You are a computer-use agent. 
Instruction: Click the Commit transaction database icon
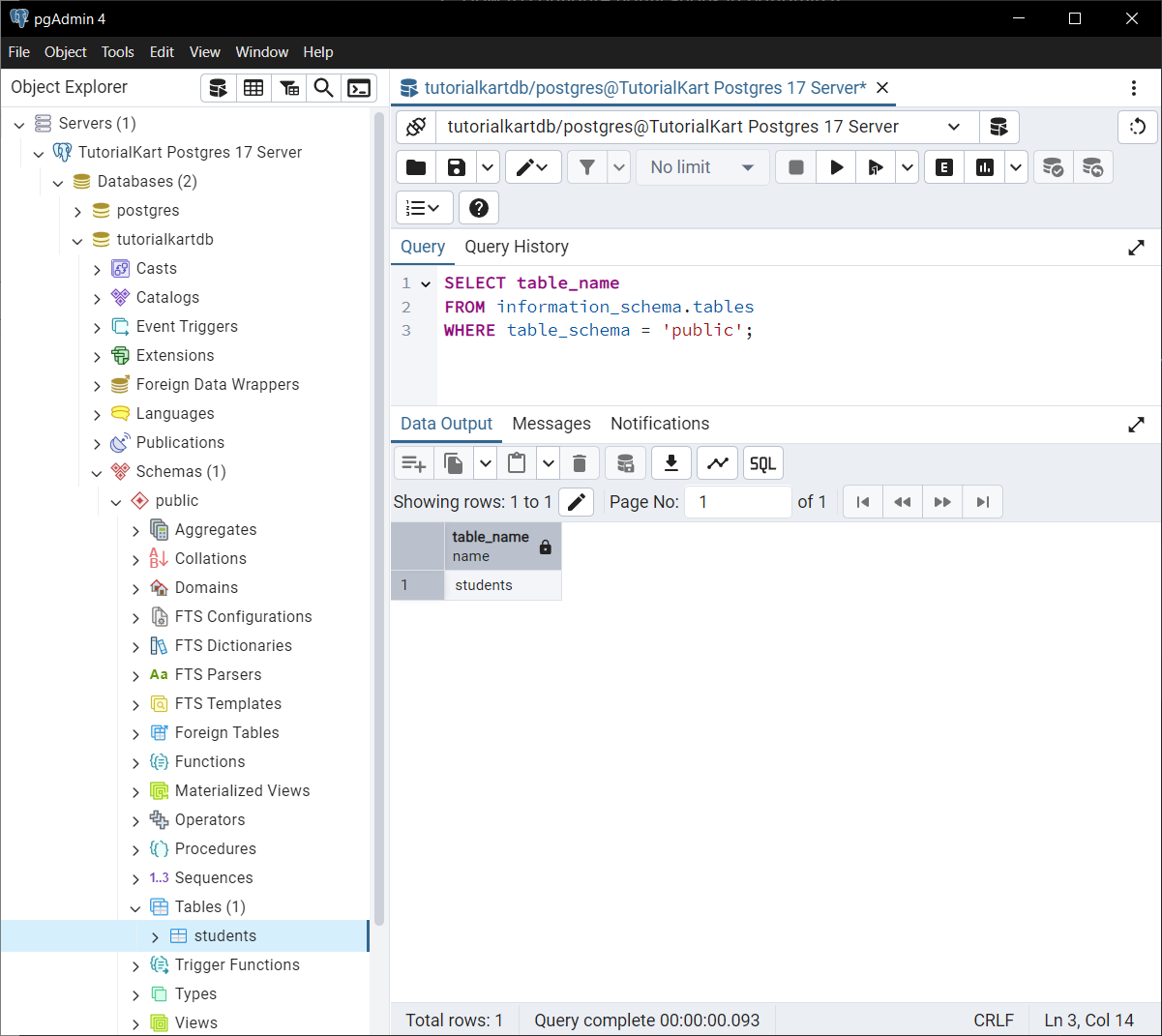point(1054,167)
